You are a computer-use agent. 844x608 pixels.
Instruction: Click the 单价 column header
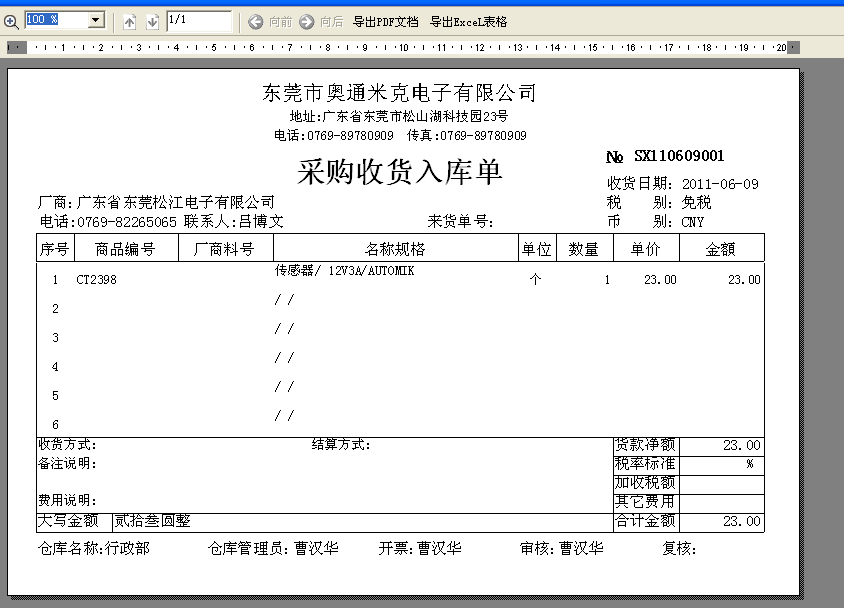click(x=645, y=249)
